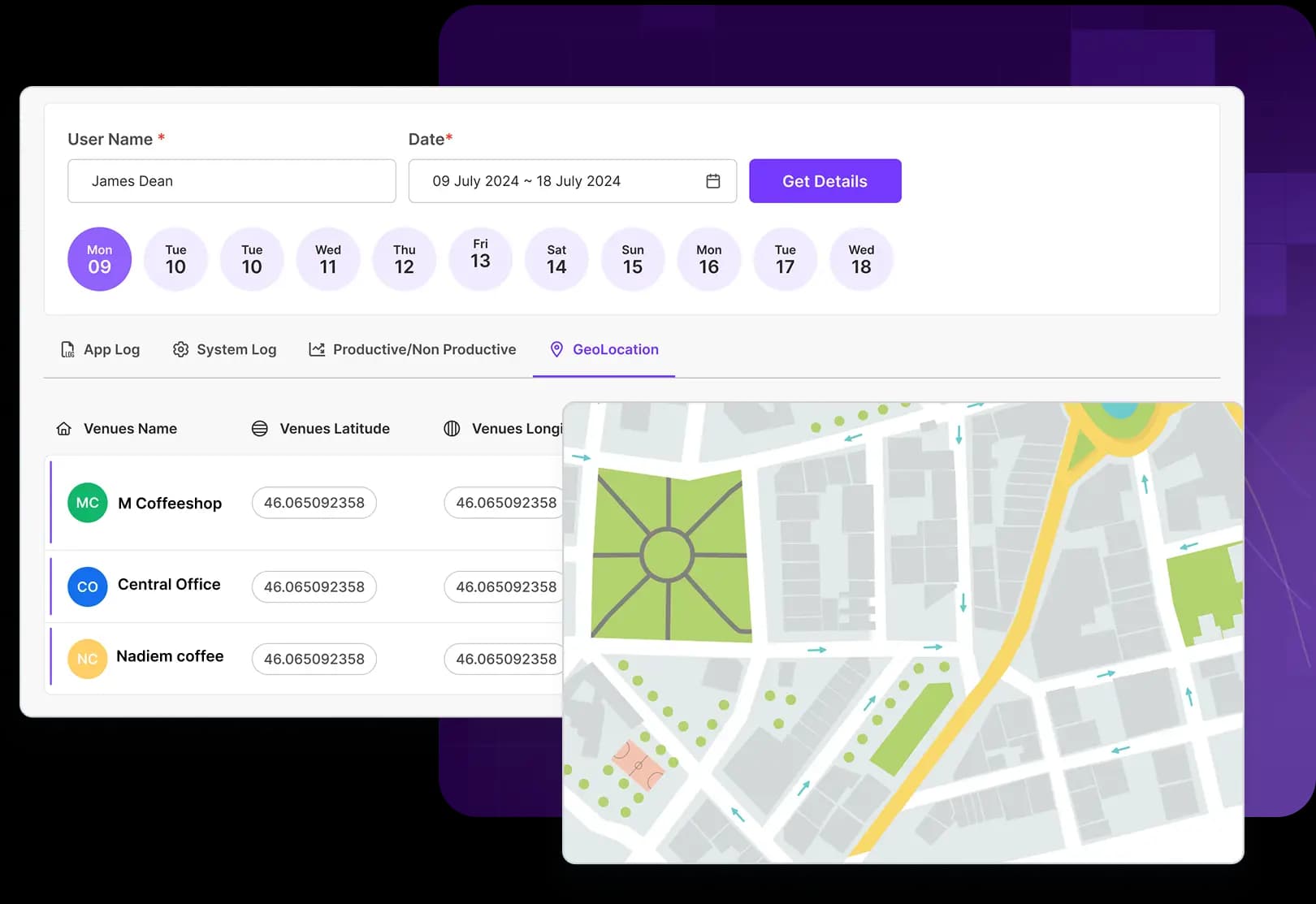Viewport: 1316px width, 904px height.
Task: Click the Venues Longitude globe icon
Action: (x=452, y=428)
